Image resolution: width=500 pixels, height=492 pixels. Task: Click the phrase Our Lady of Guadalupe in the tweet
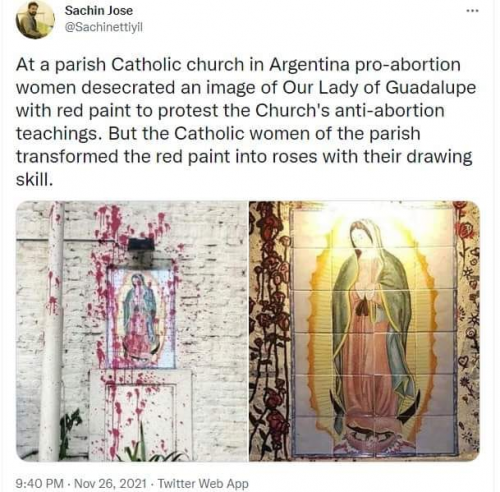point(379,88)
